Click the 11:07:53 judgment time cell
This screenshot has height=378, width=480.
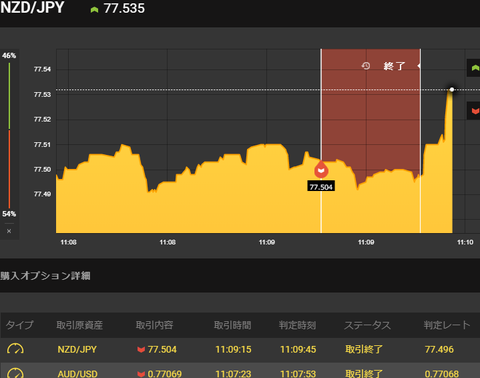(298, 374)
